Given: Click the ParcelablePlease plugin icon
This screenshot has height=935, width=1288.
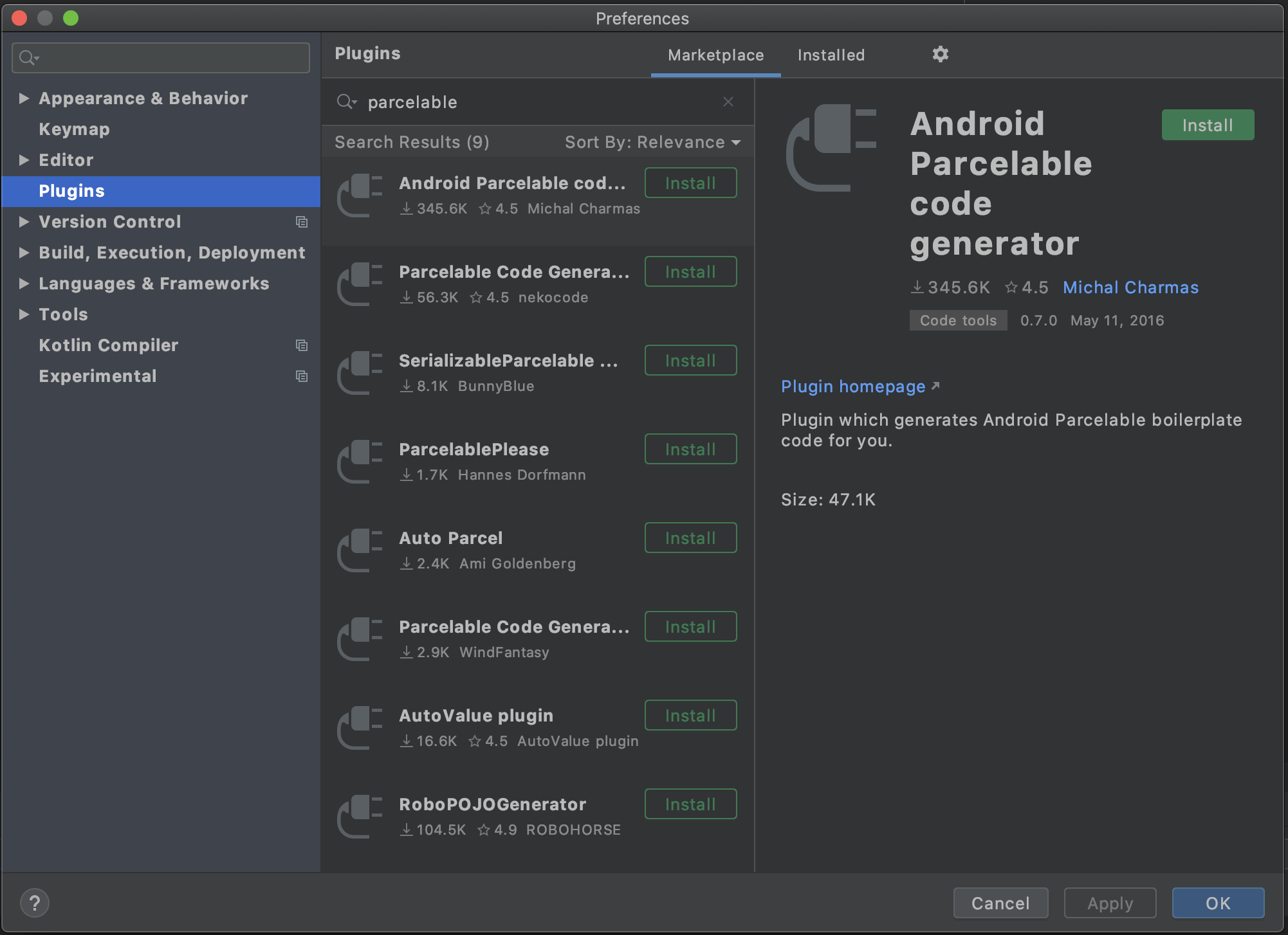Looking at the screenshot, I should pyautogui.click(x=360, y=461).
